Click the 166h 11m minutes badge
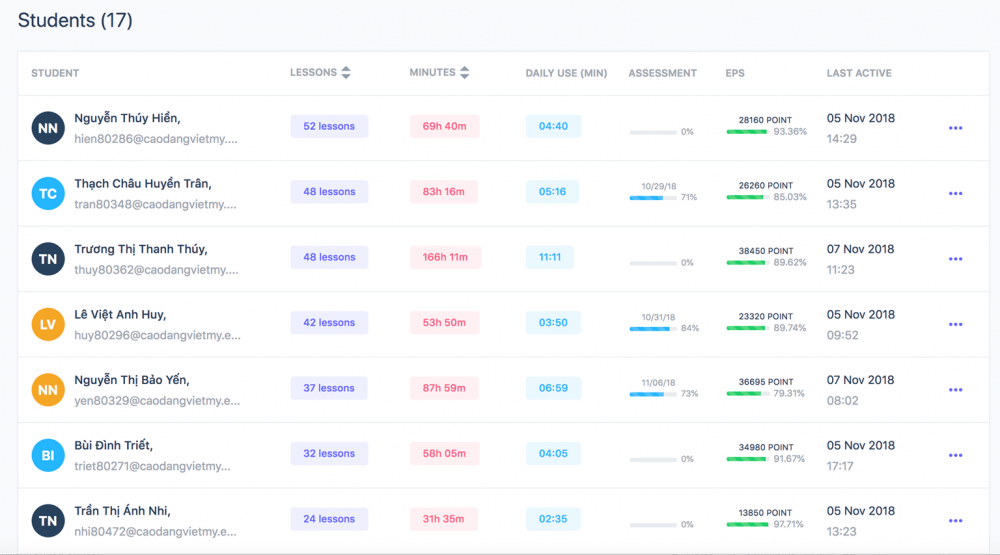1000x555 pixels. [445, 257]
